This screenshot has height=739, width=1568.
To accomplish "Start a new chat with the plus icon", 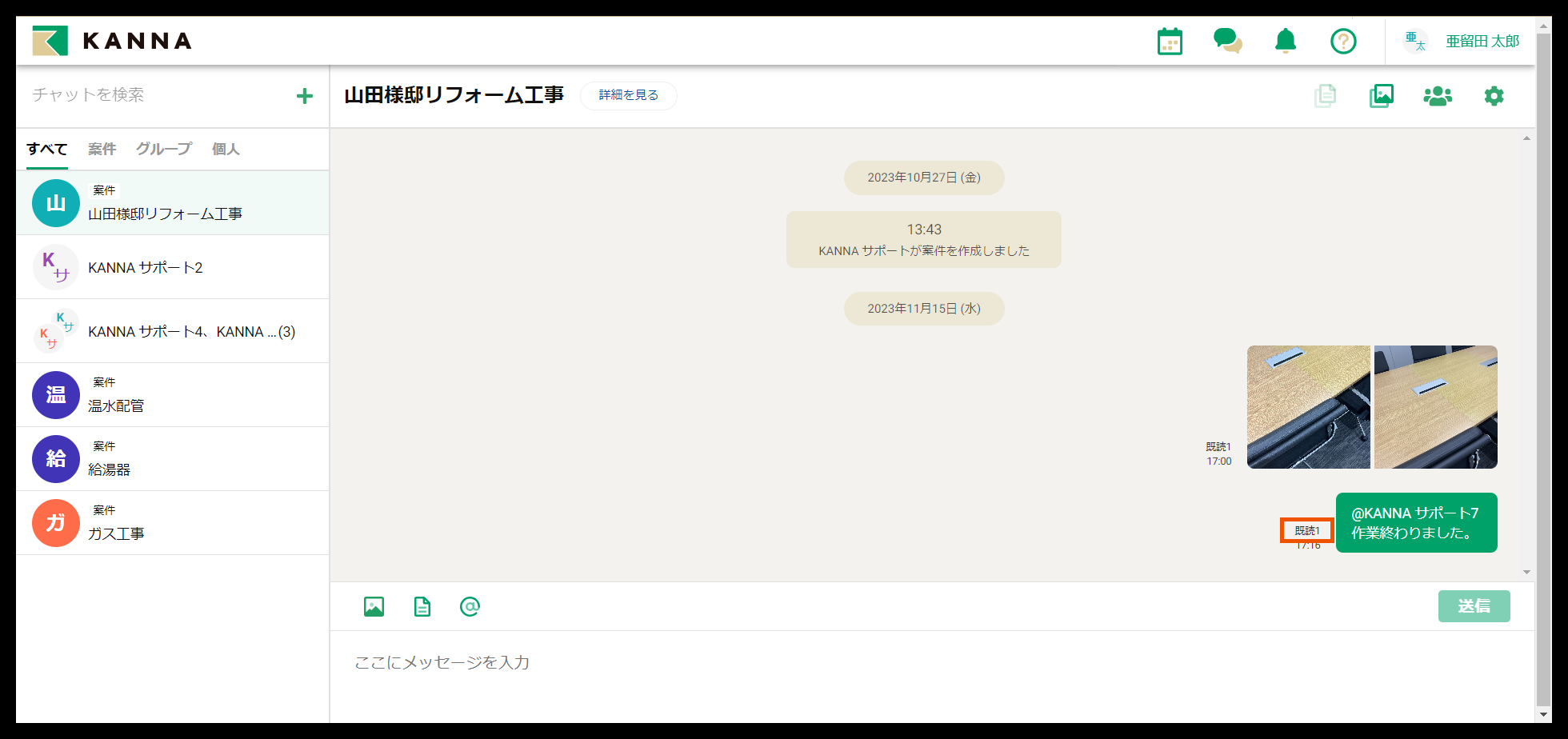I will [x=305, y=95].
